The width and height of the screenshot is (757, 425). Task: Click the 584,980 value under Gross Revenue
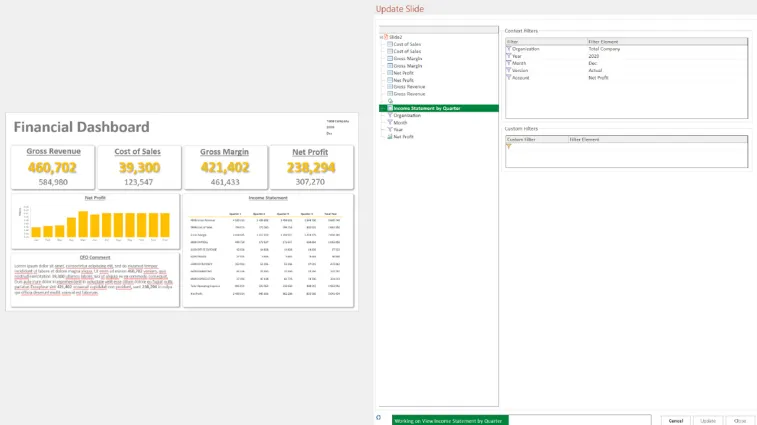[53, 182]
